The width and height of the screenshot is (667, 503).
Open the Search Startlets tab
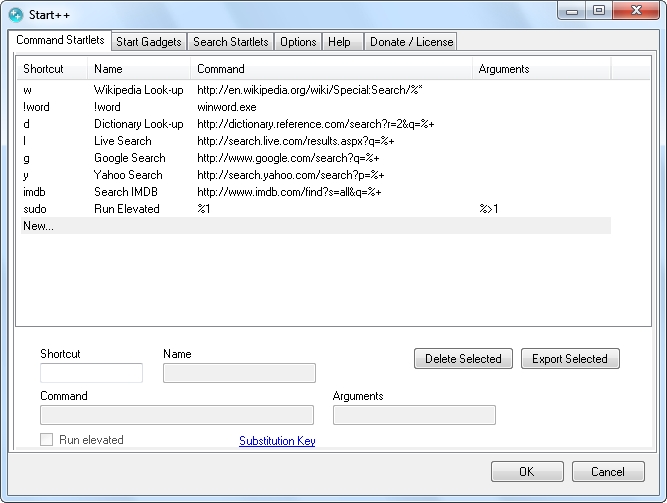(231, 41)
